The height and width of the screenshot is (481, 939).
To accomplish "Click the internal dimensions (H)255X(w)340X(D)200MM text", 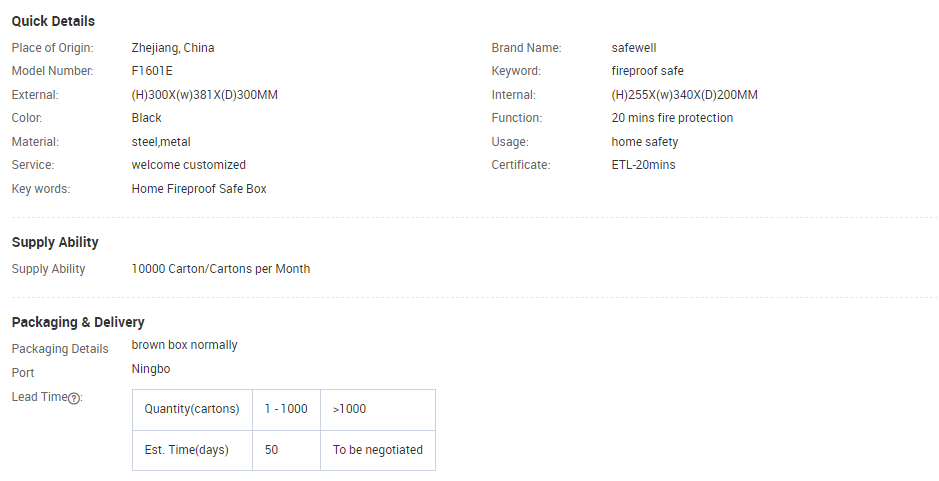I will pyautogui.click(x=684, y=95).
